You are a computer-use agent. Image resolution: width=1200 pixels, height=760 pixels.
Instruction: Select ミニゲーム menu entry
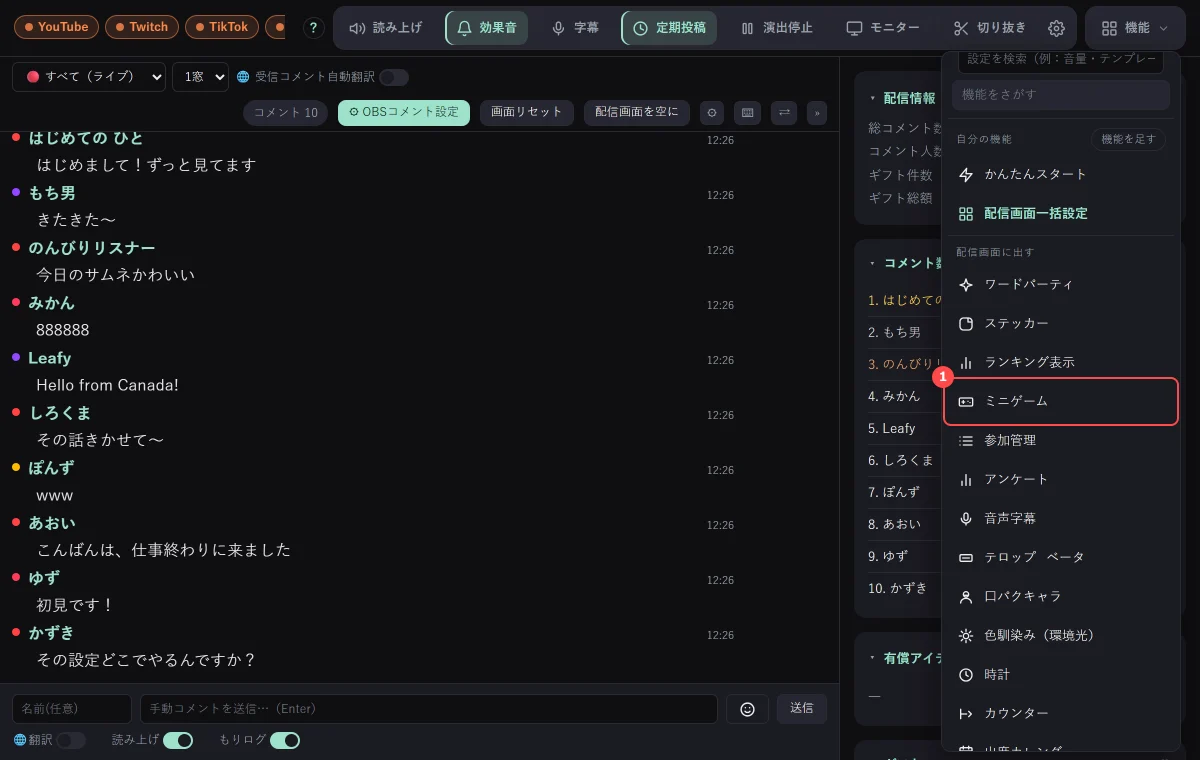[1061, 401]
